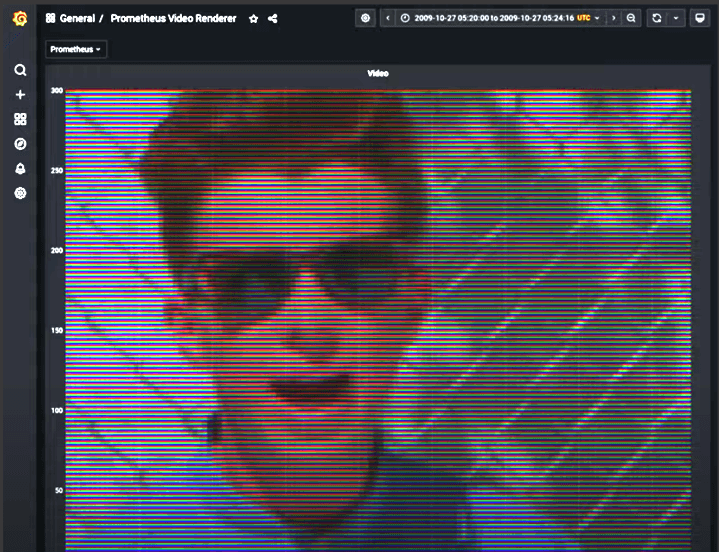Click the UTC timezone label
Image resolution: width=719 pixels, height=552 pixels.
(x=584, y=18)
